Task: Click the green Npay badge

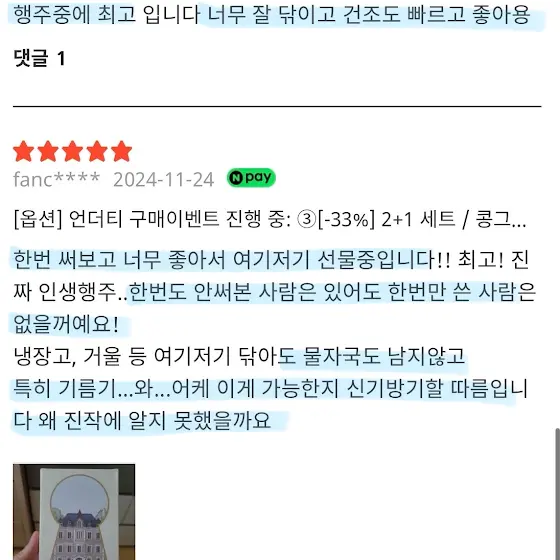Action: (251, 178)
